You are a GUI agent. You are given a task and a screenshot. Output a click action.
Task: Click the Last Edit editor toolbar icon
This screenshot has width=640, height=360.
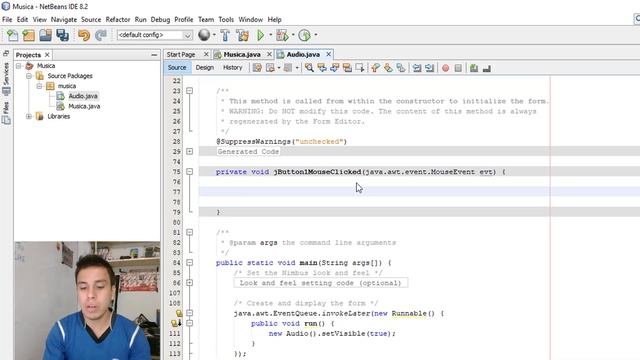click(x=257, y=68)
